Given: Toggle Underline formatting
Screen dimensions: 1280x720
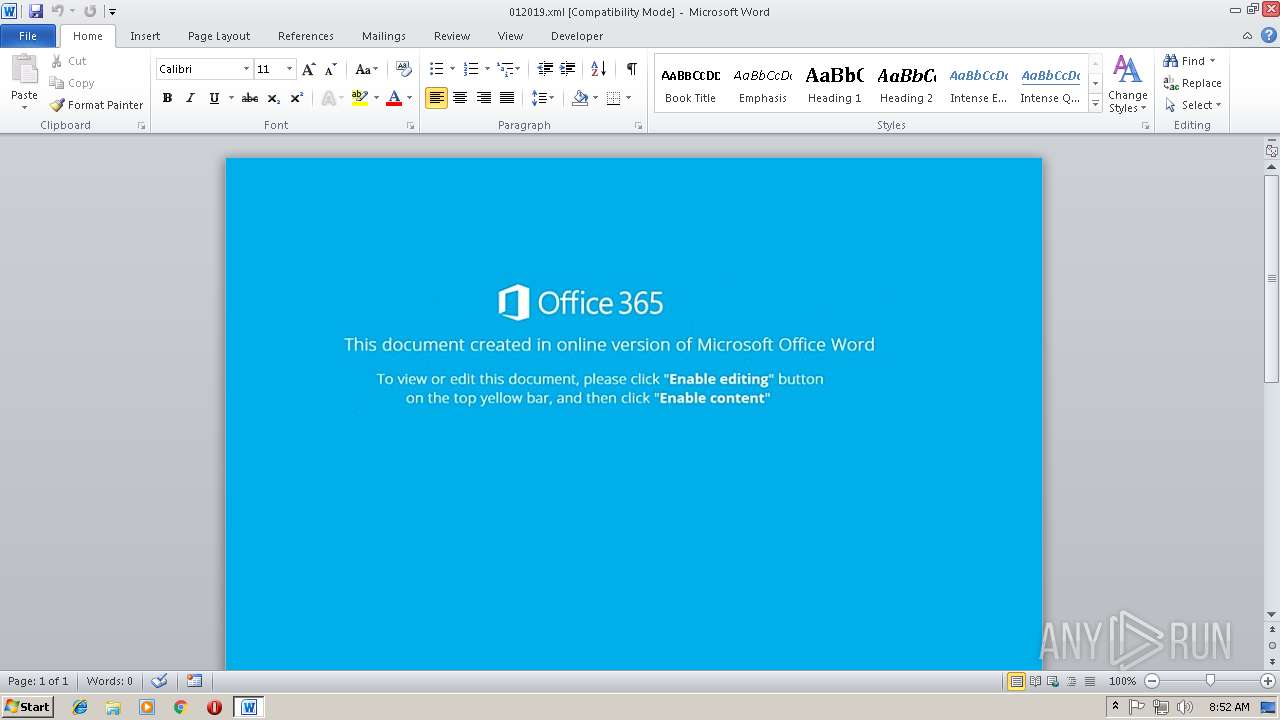Looking at the screenshot, I should (x=213, y=98).
